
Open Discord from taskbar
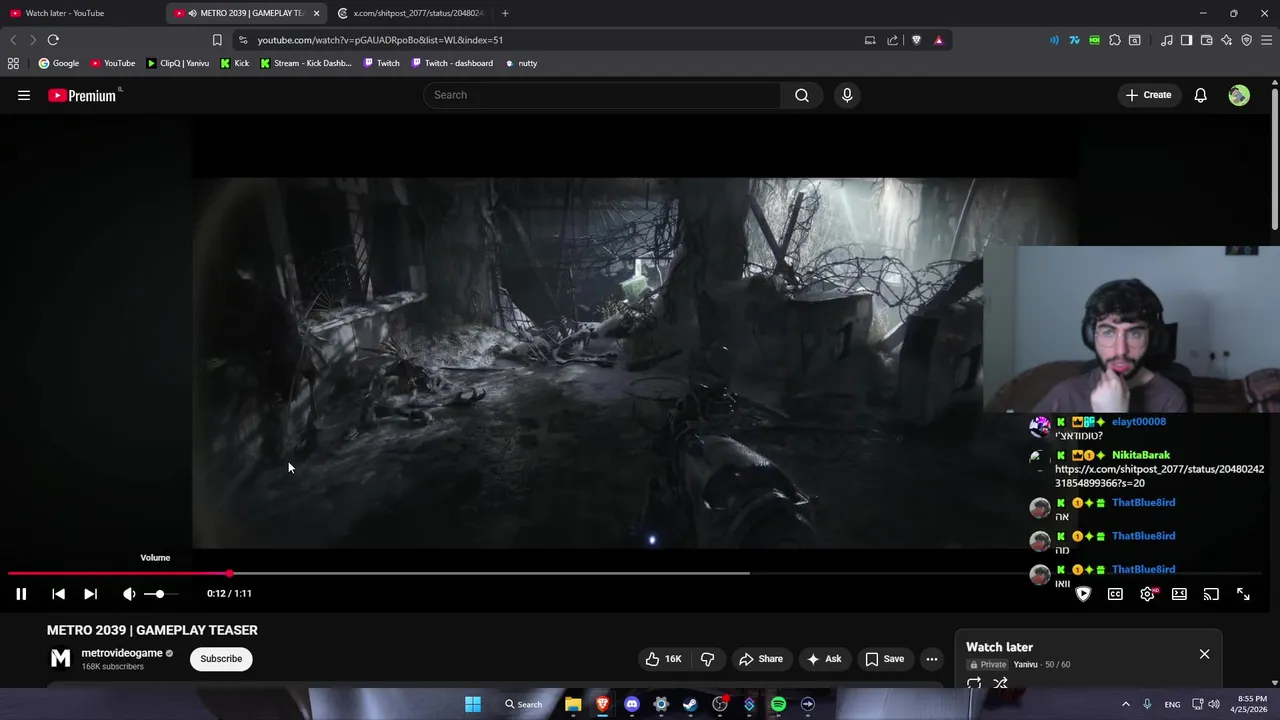(x=631, y=704)
